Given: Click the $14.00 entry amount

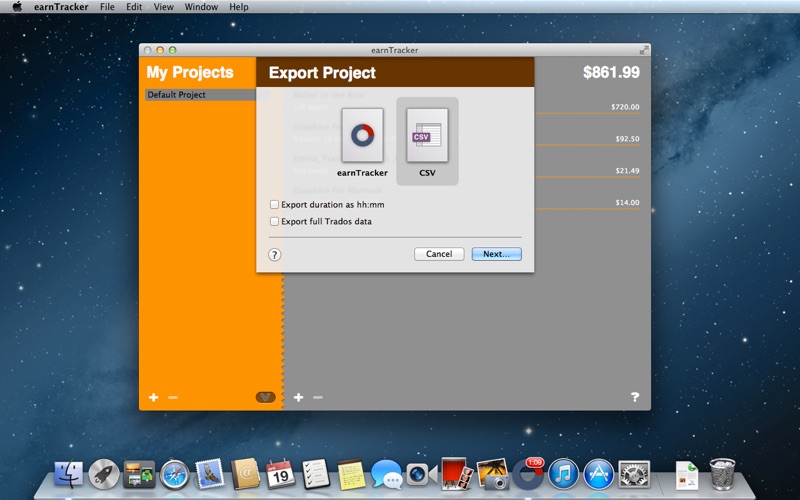Looking at the screenshot, I should click(627, 203).
